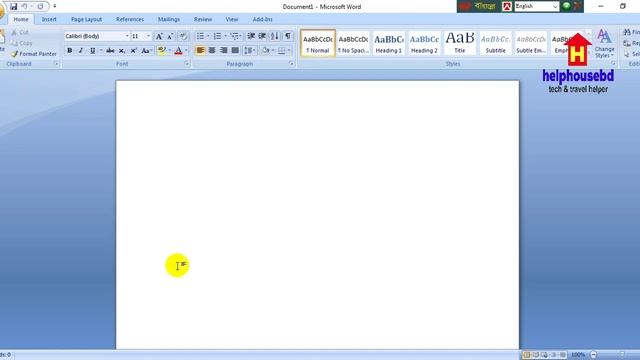This screenshot has width=640, height=360.
Task: Toggle Underline formatting
Action: click(x=93, y=51)
